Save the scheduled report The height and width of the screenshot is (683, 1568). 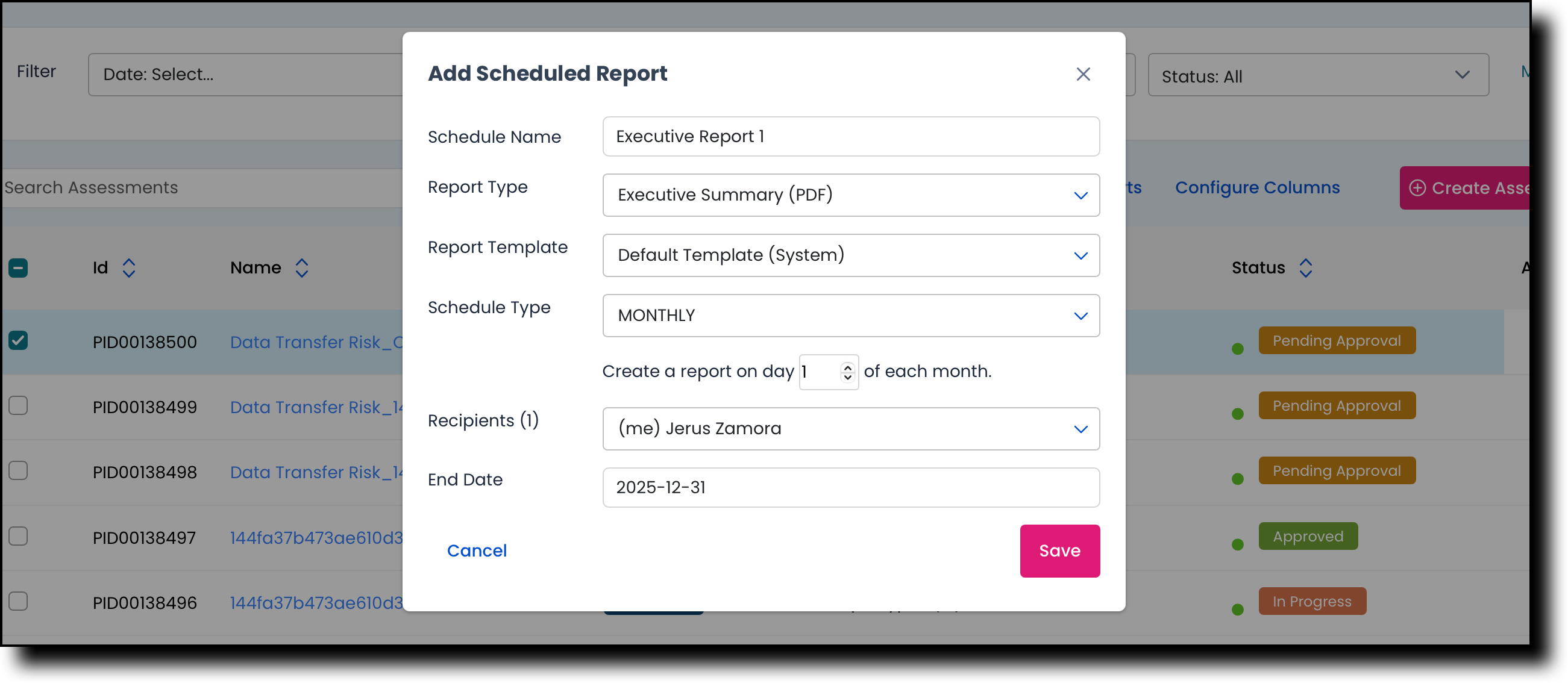1059,550
